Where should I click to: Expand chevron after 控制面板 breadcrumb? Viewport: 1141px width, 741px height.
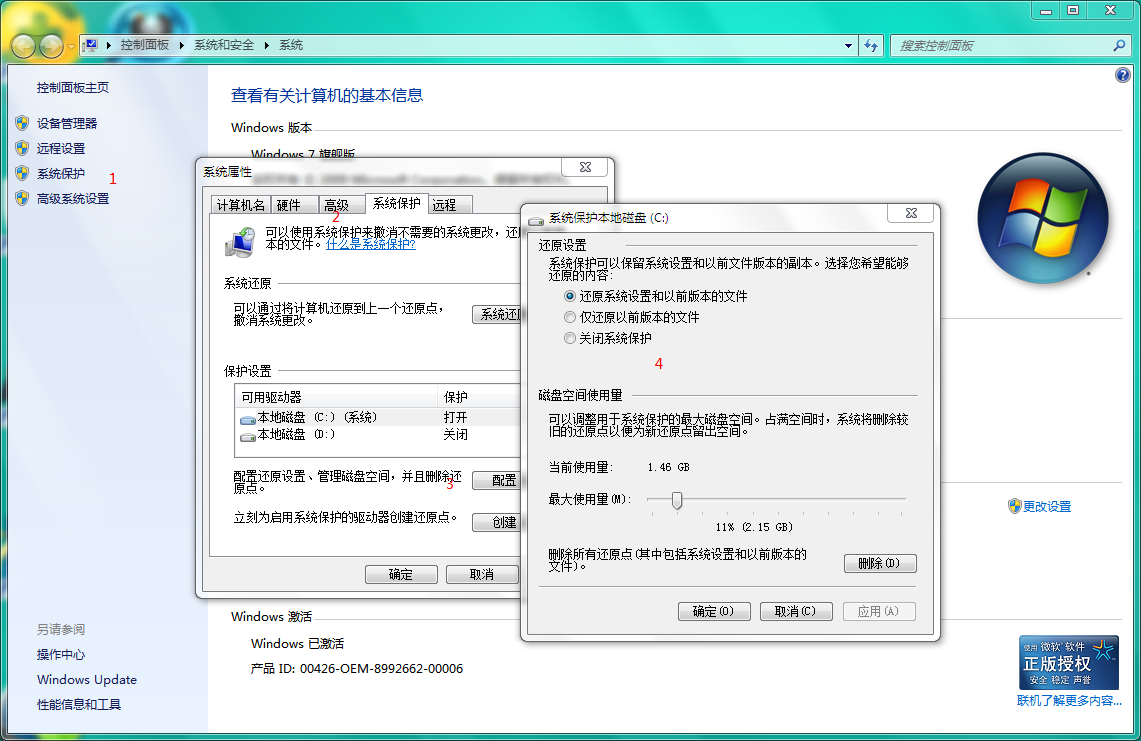[182, 45]
